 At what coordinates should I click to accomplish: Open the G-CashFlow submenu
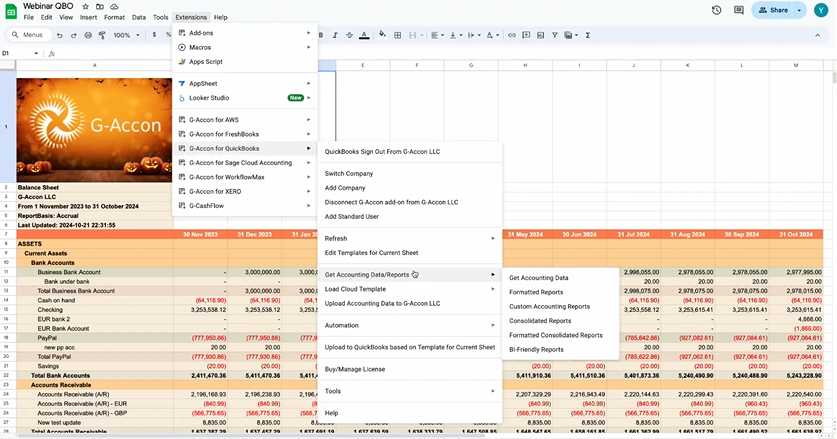point(245,206)
